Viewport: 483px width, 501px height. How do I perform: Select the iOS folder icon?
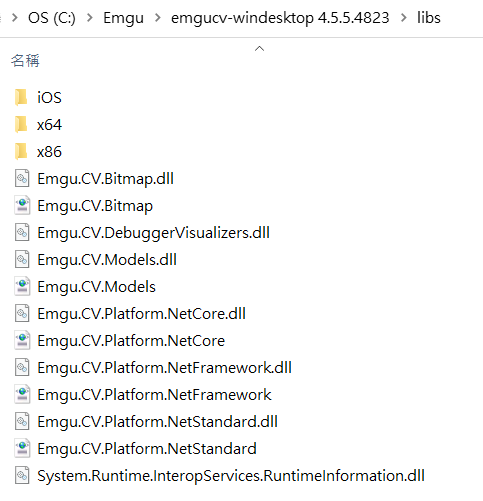pyautogui.click(x=22, y=97)
